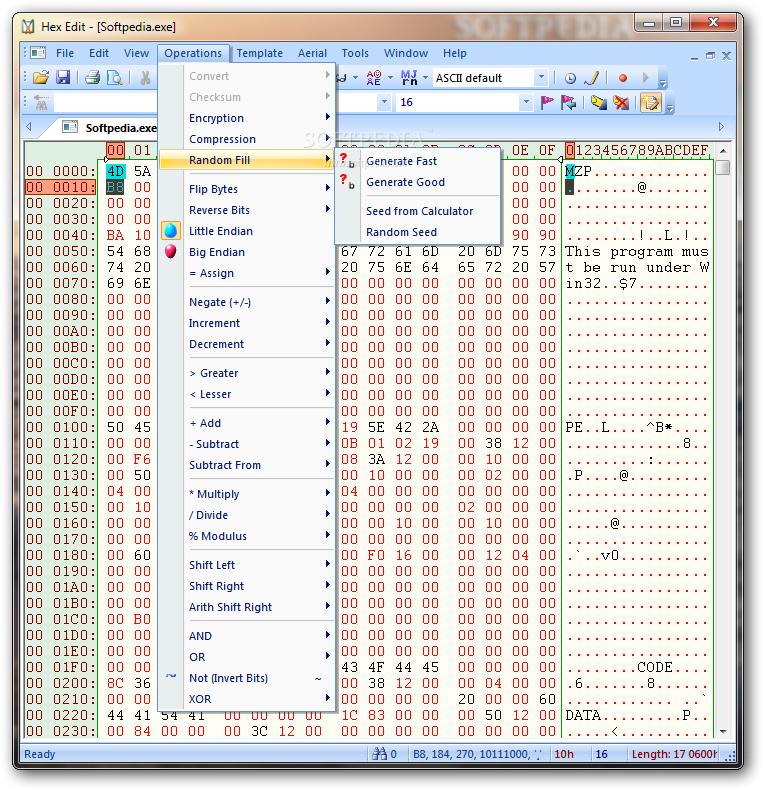The height and width of the screenshot is (790, 764).
Task: Open the ASCII default charset dropdown
Action: (x=541, y=78)
